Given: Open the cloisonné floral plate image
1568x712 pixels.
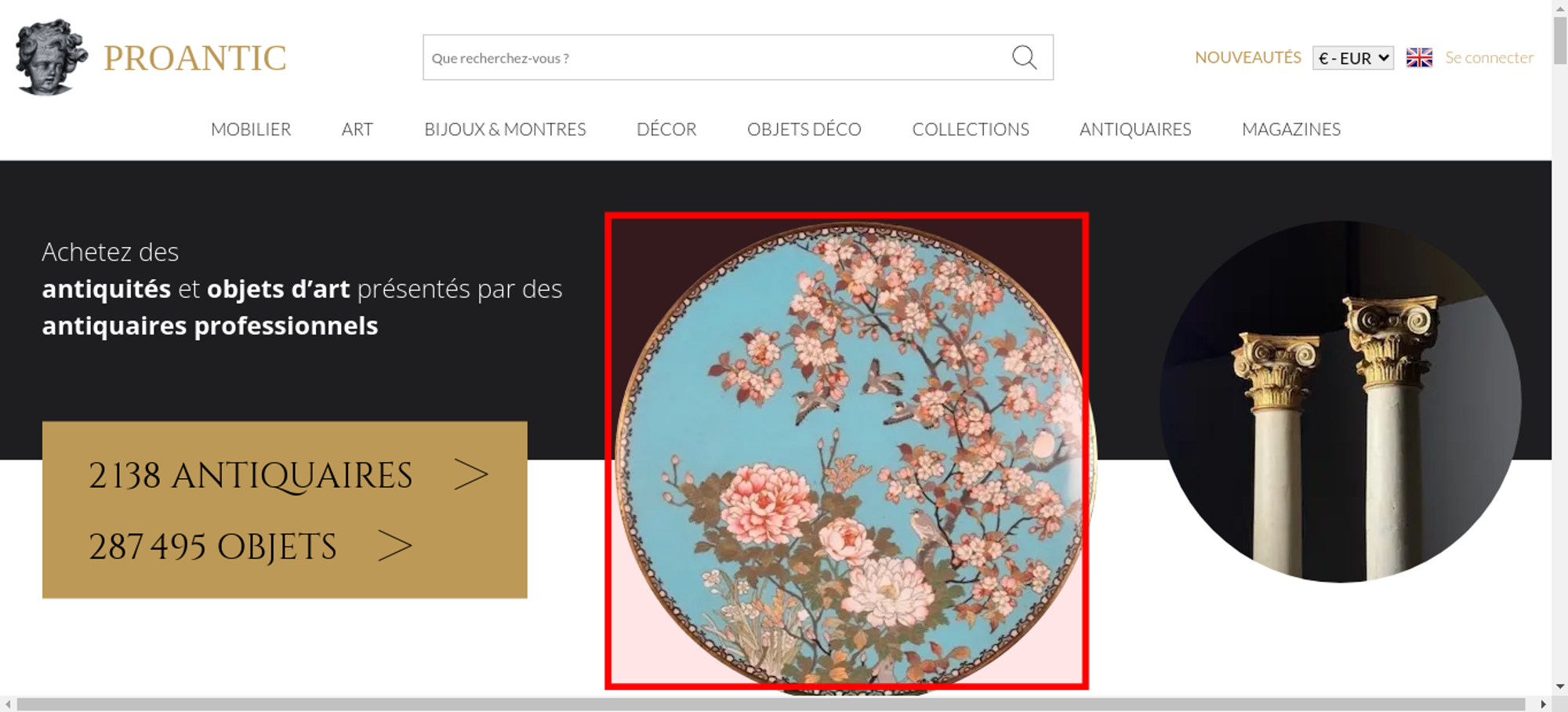Looking at the screenshot, I should [x=847, y=451].
